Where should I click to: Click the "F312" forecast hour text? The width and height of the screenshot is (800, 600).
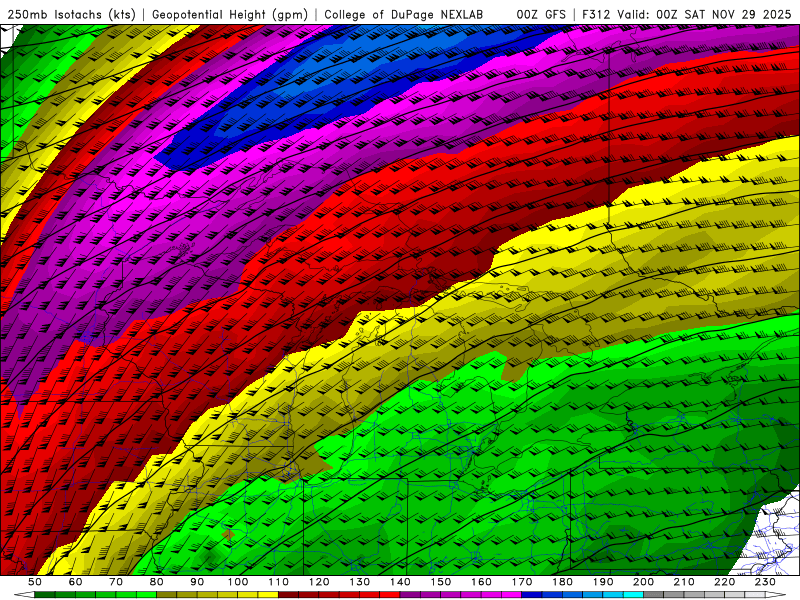pyautogui.click(x=596, y=15)
